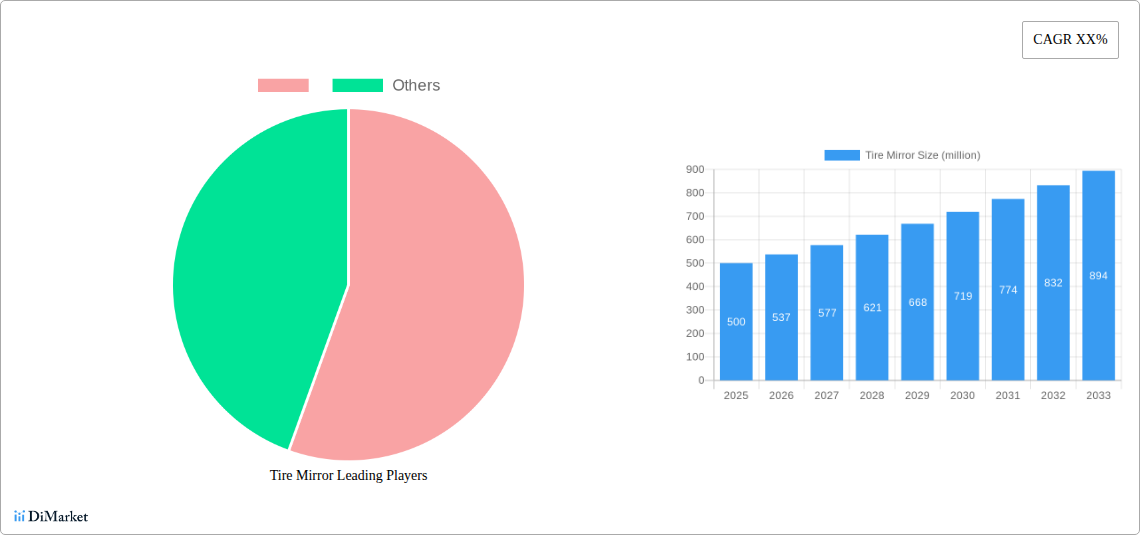Click the DiMarket logo icon

click(19, 516)
